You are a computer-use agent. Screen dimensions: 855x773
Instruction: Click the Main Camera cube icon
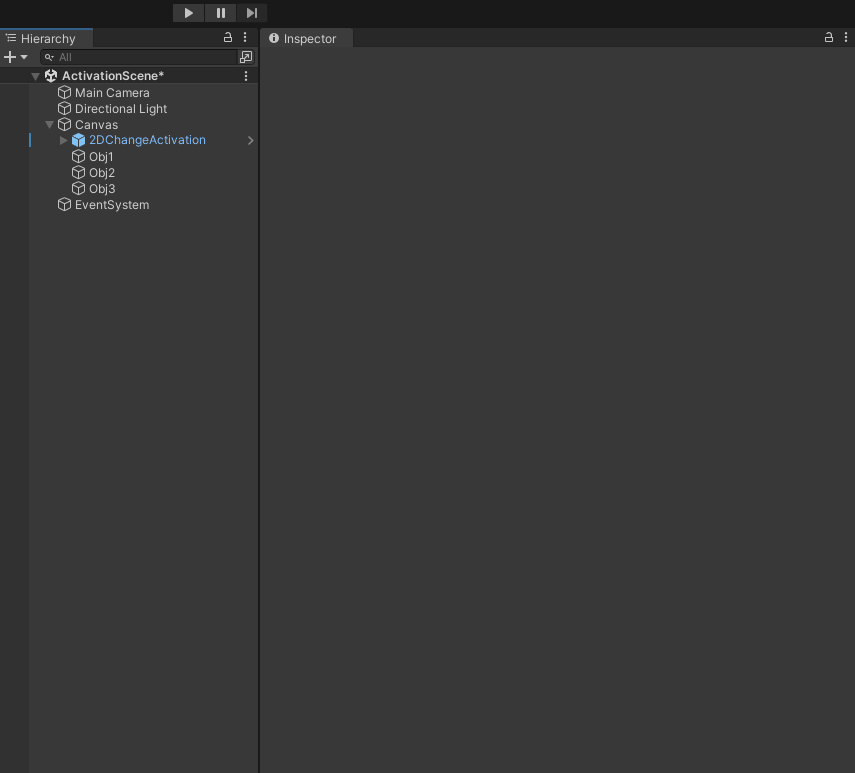click(x=64, y=93)
